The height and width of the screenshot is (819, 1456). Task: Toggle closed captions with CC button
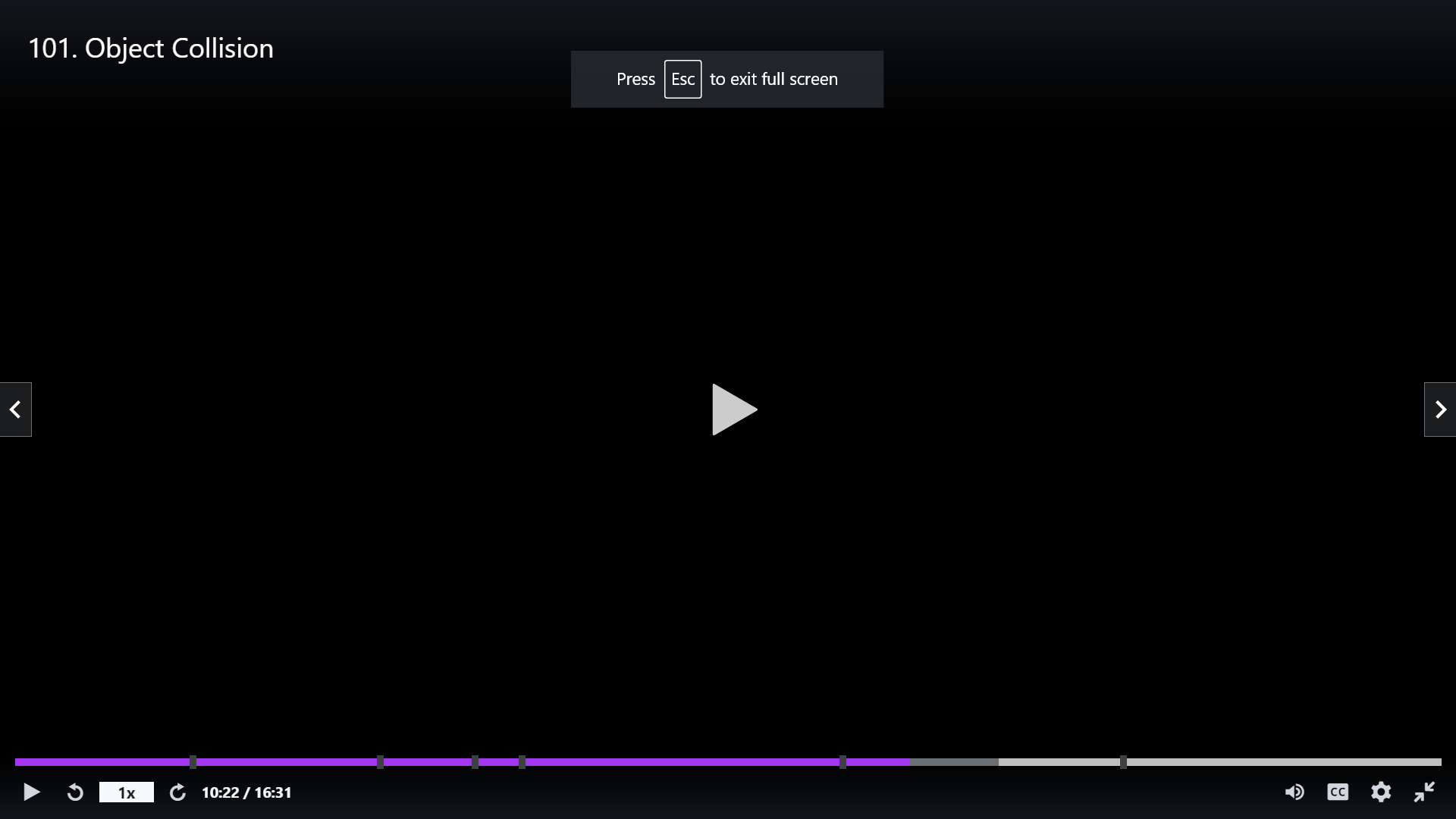pos(1338,792)
